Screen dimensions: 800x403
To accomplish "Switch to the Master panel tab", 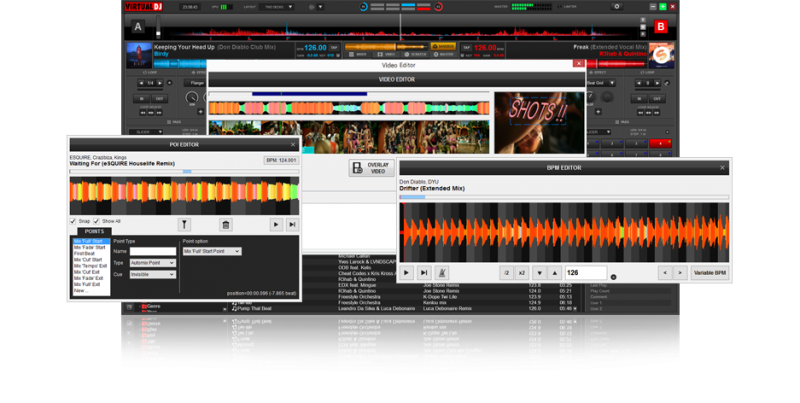I will 443,54.
